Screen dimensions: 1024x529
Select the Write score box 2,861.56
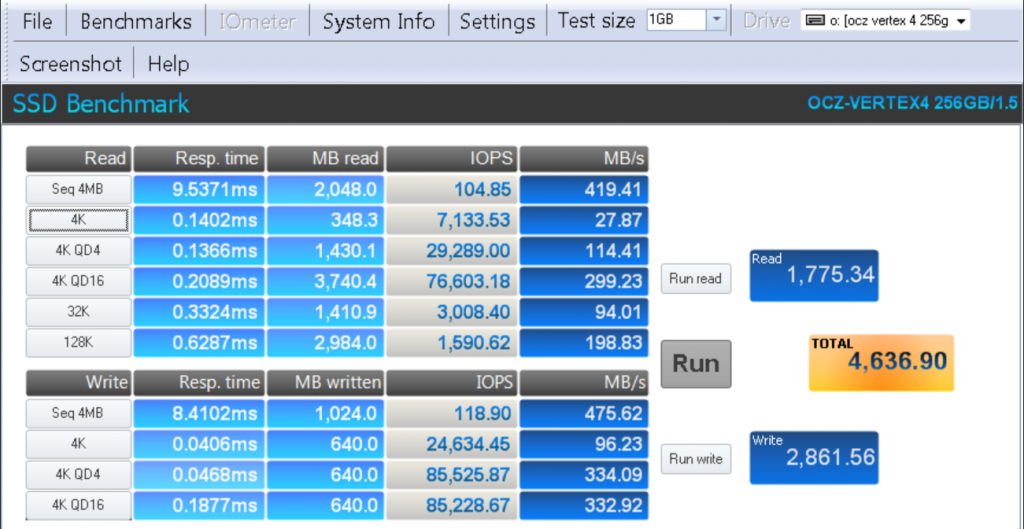point(814,458)
